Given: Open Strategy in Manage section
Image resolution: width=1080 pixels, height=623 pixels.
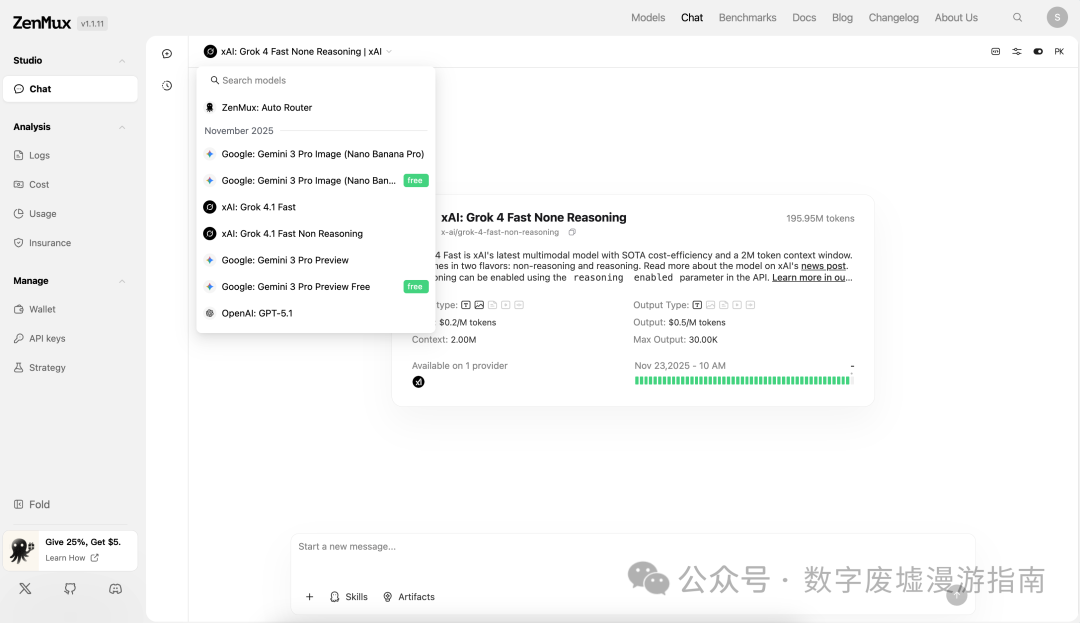Looking at the screenshot, I should coord(40,368).
